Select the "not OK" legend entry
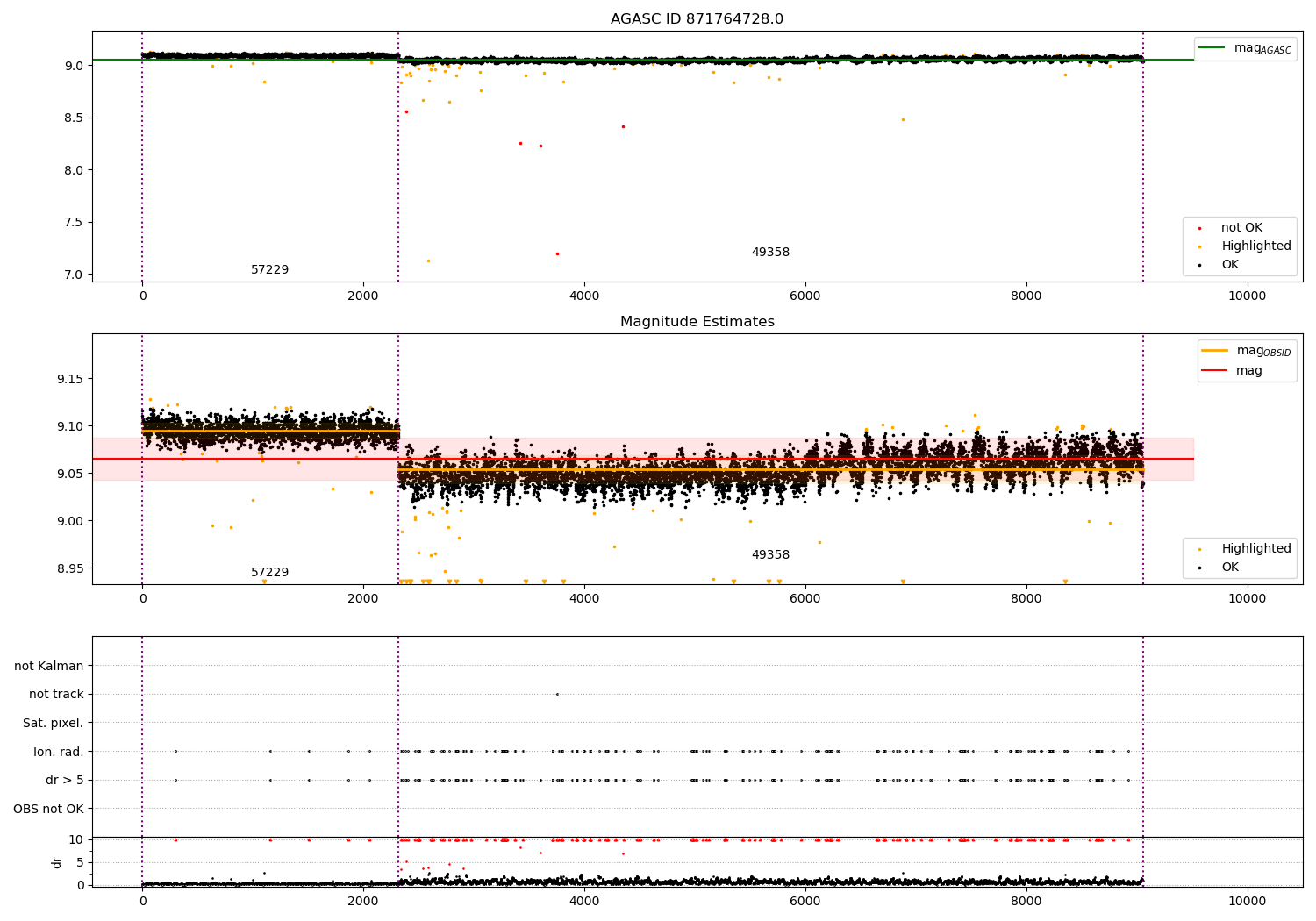The image size is (1316, 921). click(x=1241, y=228)
